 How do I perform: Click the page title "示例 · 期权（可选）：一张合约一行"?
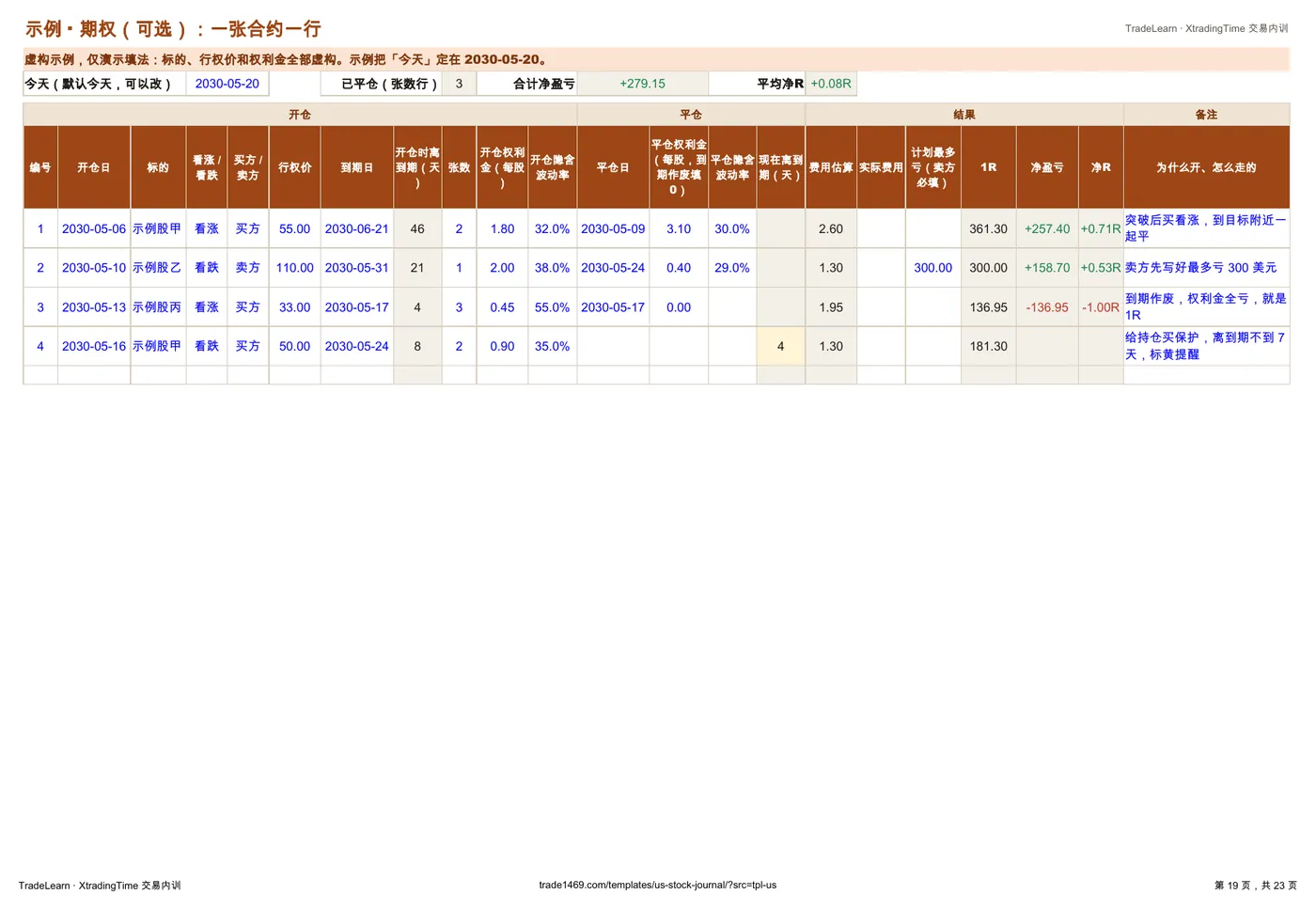click(173, 29)
